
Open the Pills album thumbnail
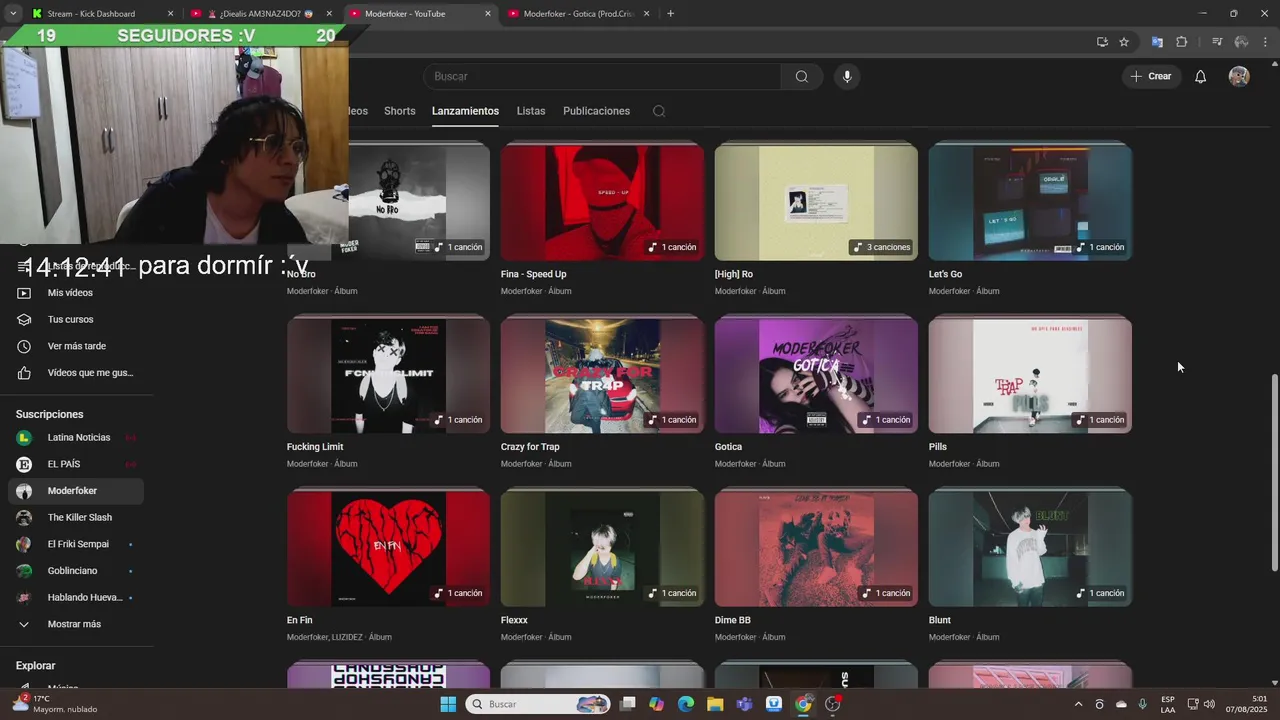pyautogui.click(x=1030, y=376)
